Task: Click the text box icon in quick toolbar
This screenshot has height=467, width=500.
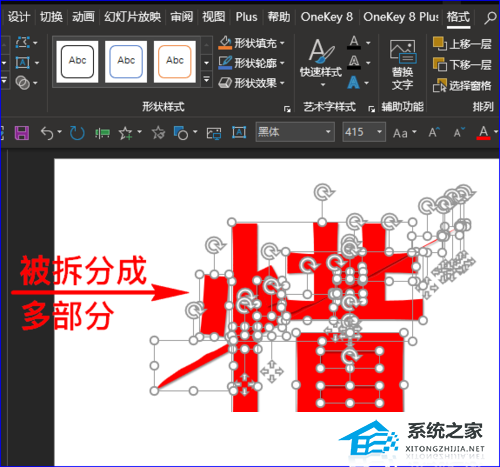Action: point(239,133)
